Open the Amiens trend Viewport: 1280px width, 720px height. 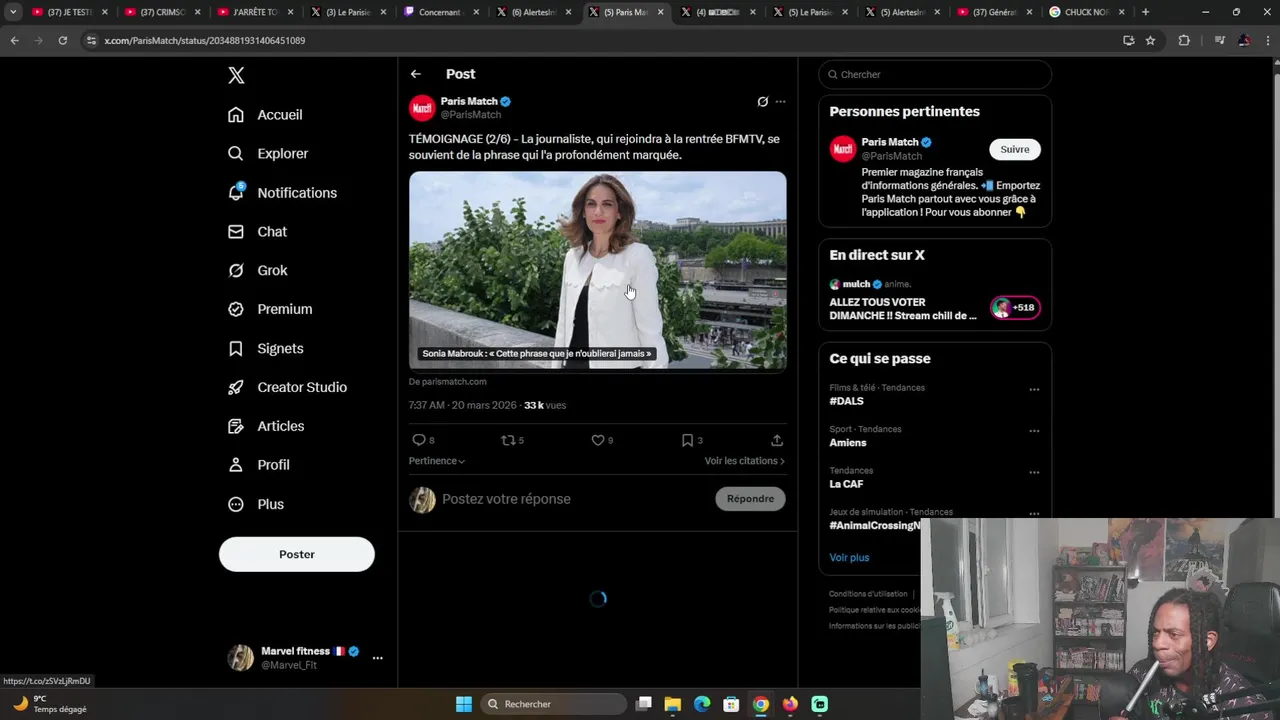tap(848, 443)
